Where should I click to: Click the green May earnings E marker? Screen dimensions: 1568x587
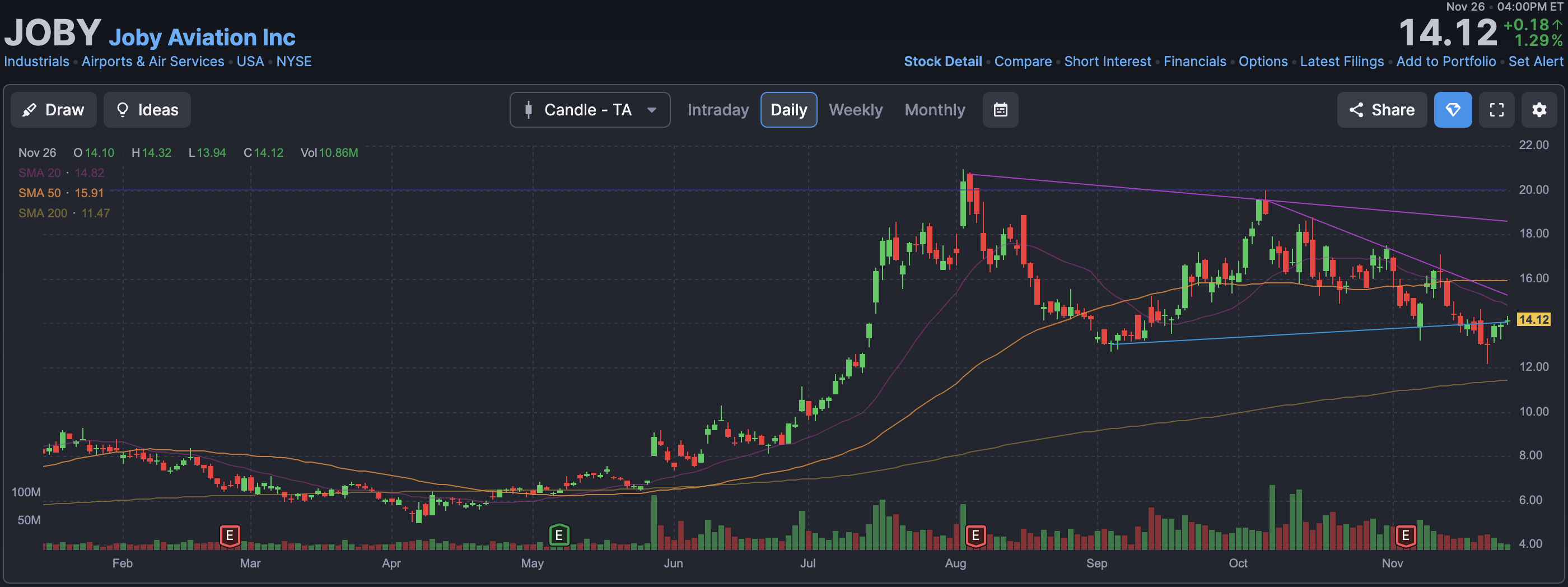559,536
